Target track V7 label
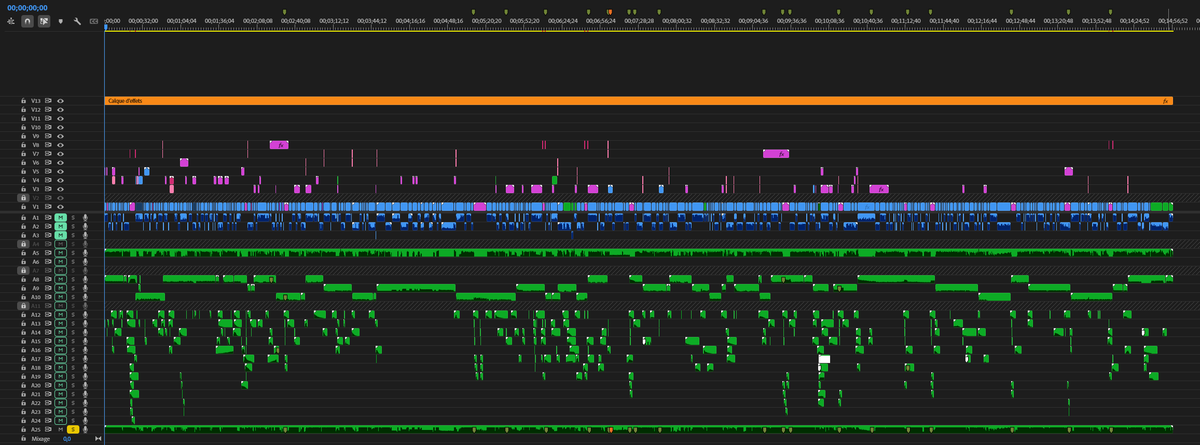Viewport: 1200px width, 445px height. 36,154
